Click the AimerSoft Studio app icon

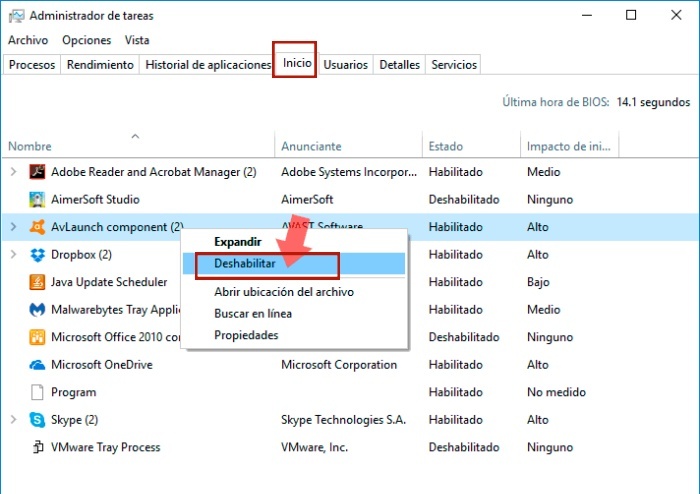click(x=37, y=199)
